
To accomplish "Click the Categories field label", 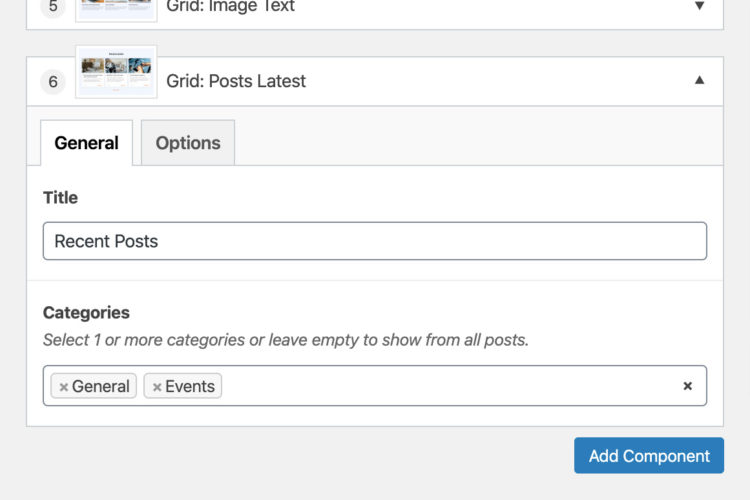I will click(86, 313).
